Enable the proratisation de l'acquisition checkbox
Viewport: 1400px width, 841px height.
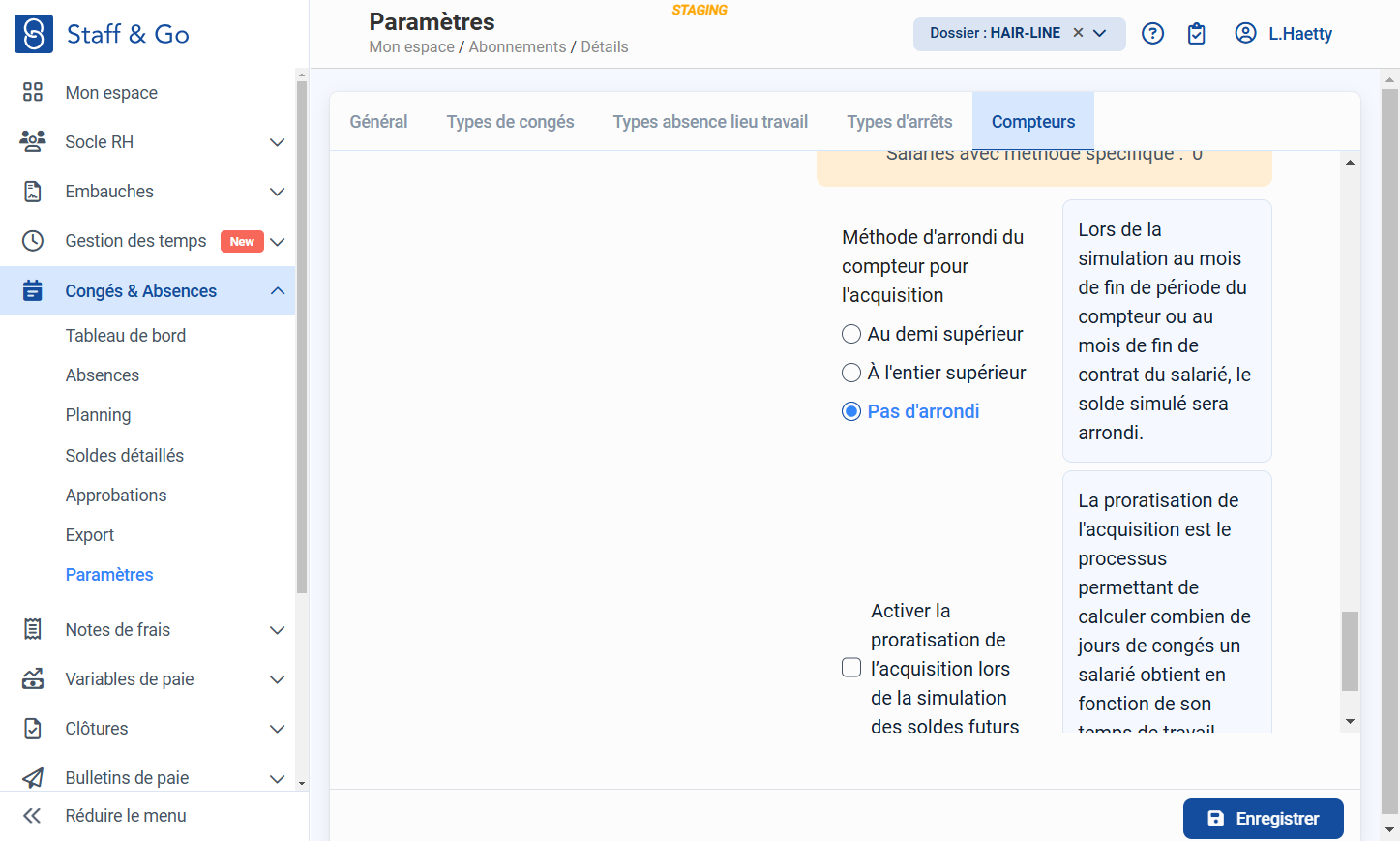pyautogui.click(x=851, y=668)
